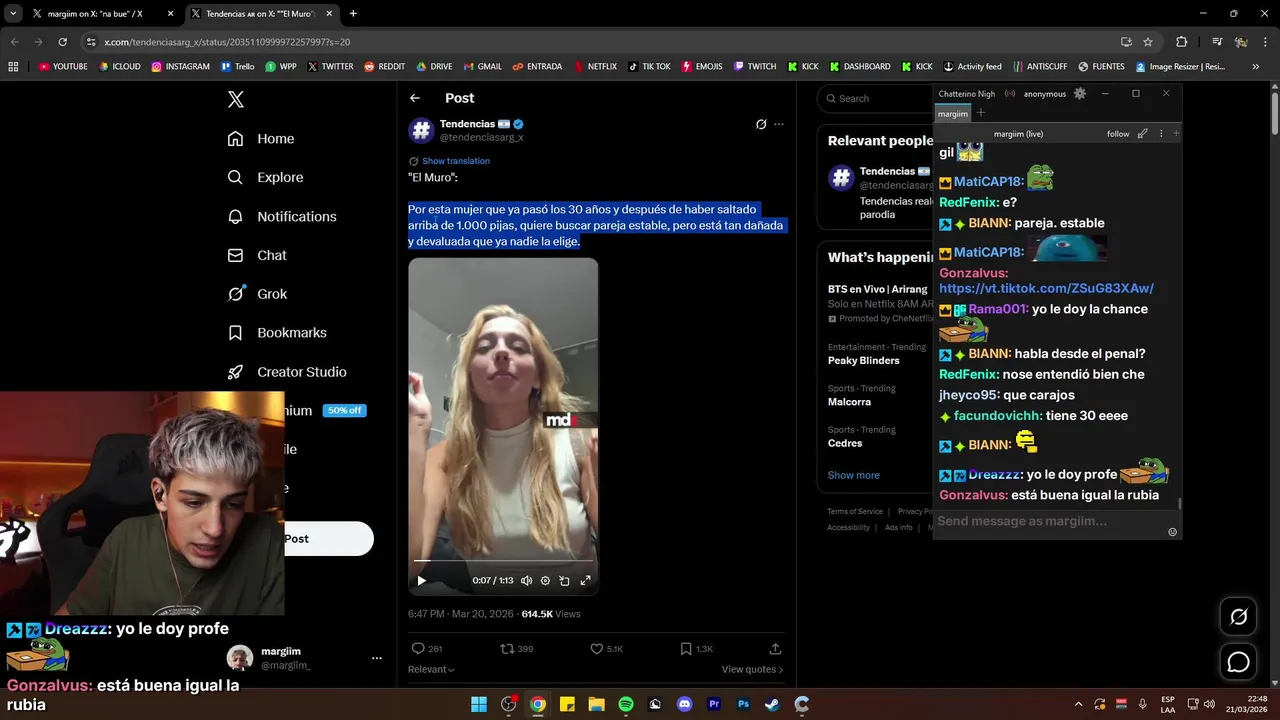1280x720 pixels.
Task: Click the video progress bar
Action: [x=503, y=561]
